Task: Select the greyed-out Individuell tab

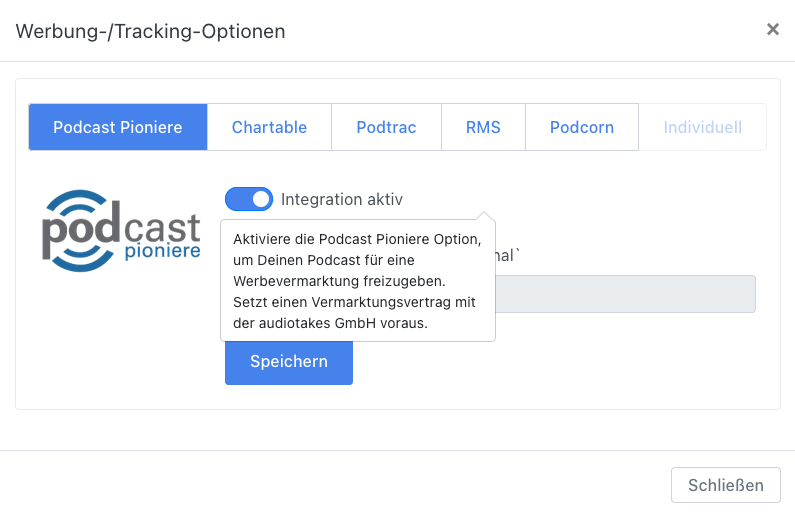Action: coord(702,127)
